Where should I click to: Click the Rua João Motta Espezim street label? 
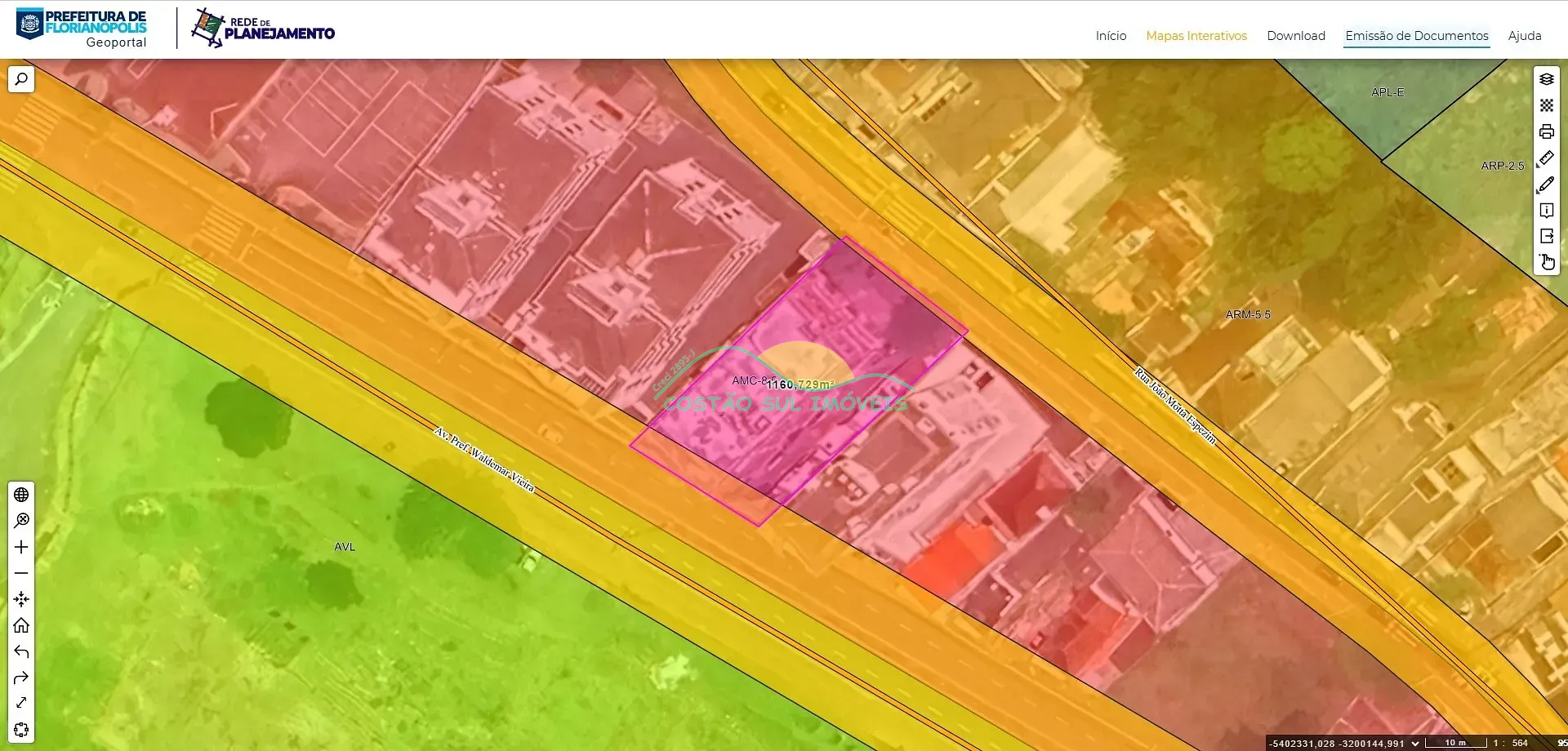pyautogui.click(x=1175, y=406)
